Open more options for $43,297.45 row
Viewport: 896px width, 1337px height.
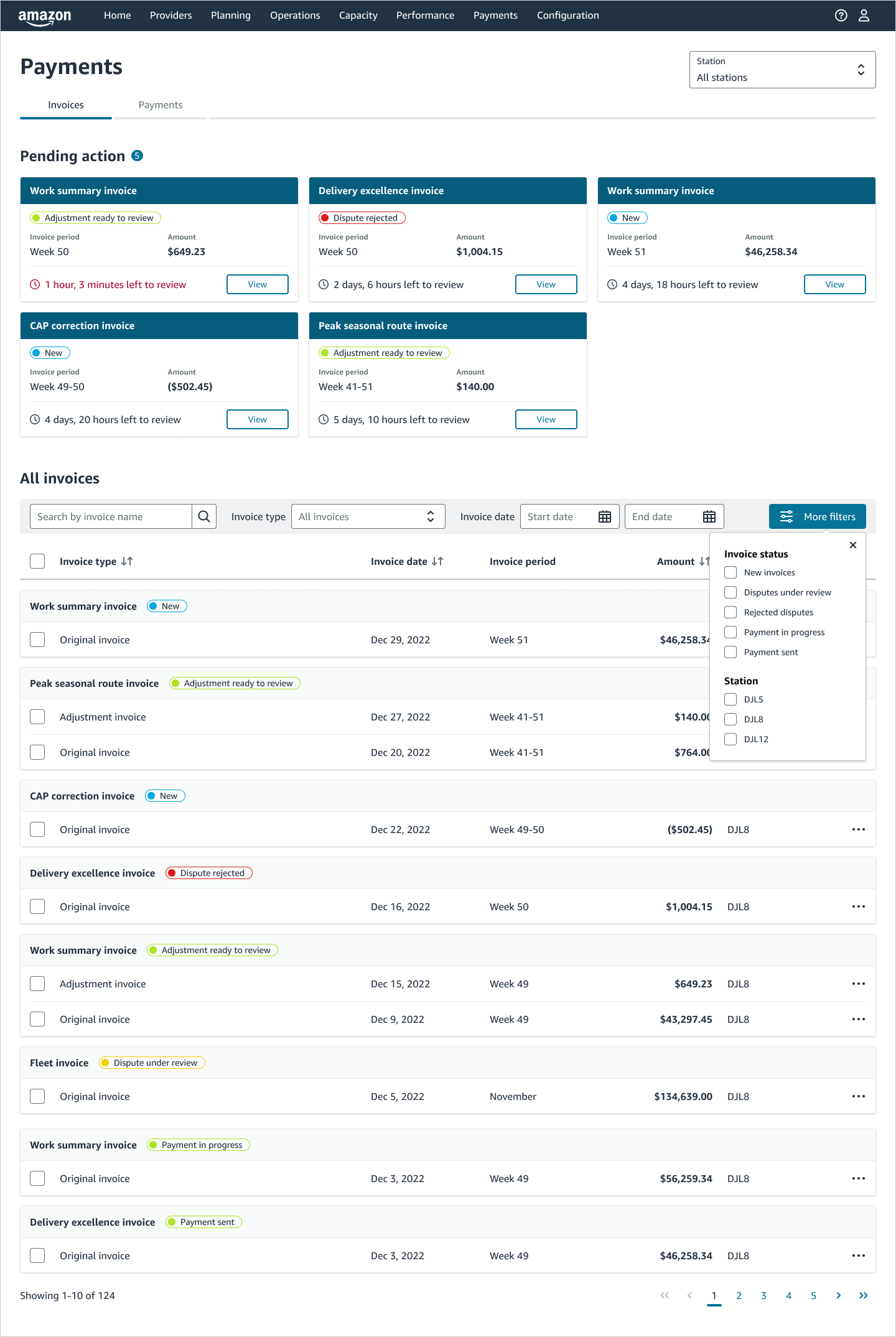859,1019
